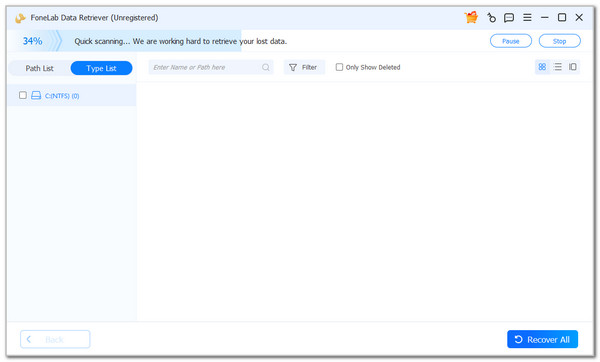This screenshot has width=600, height=362.
Task: Click the register key icon
Action: (x=491, y=18)
